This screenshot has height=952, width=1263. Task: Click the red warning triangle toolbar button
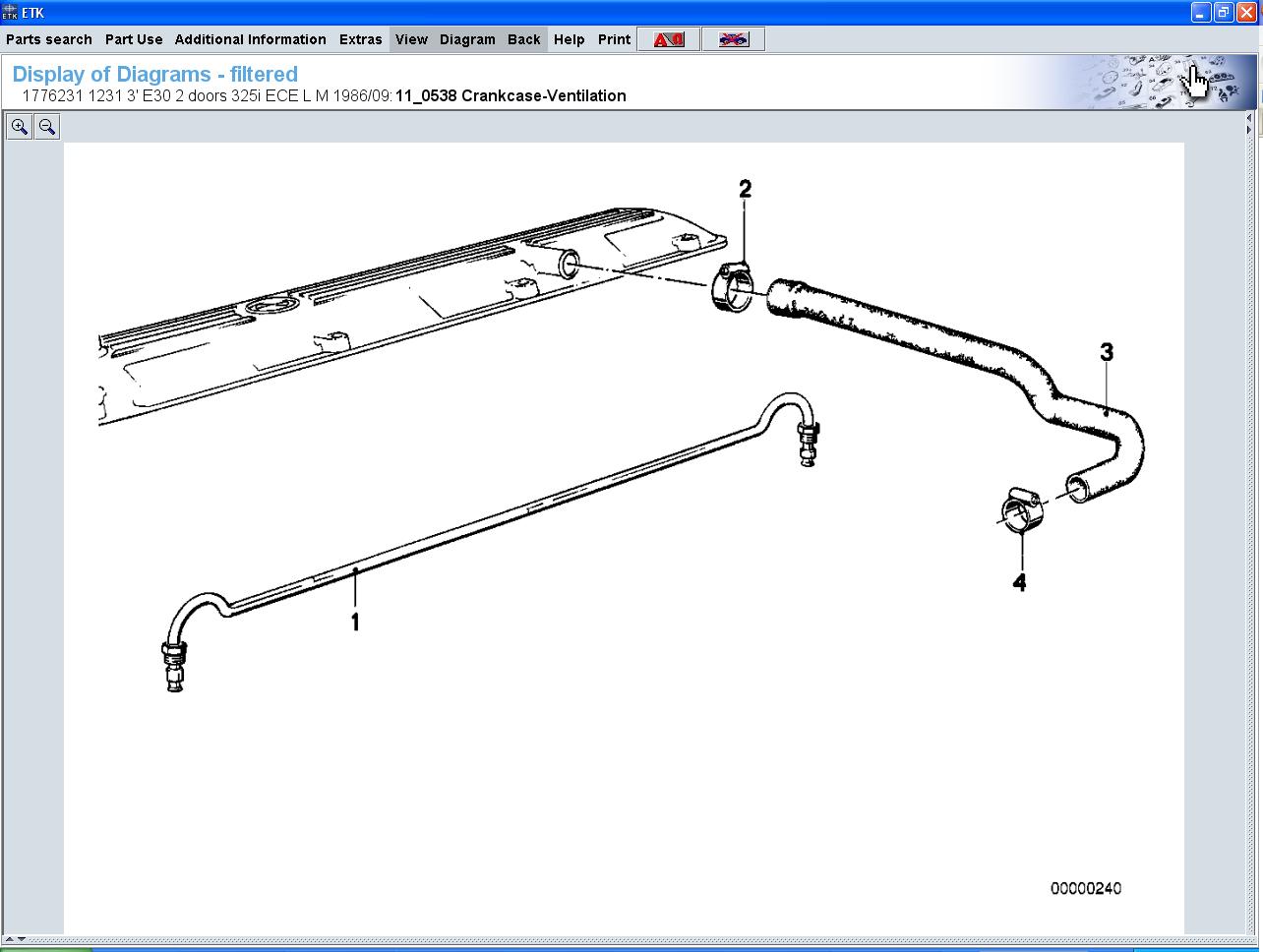click(668, 39)
